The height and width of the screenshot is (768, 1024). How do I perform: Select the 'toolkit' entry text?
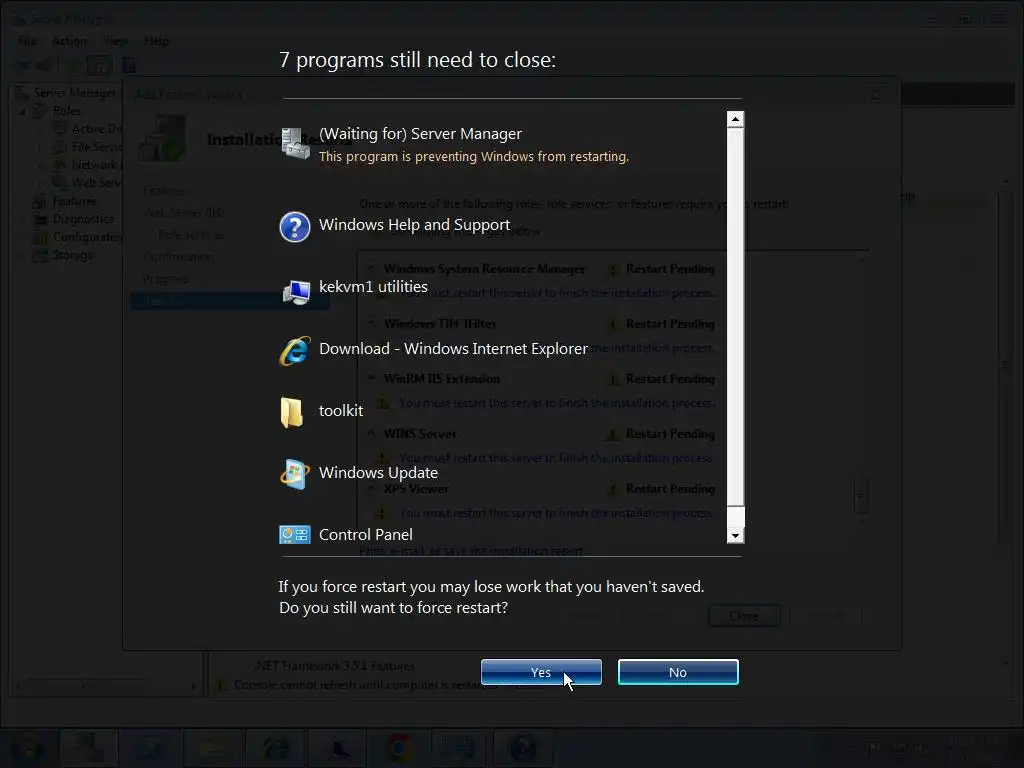(x=340, y=411)
